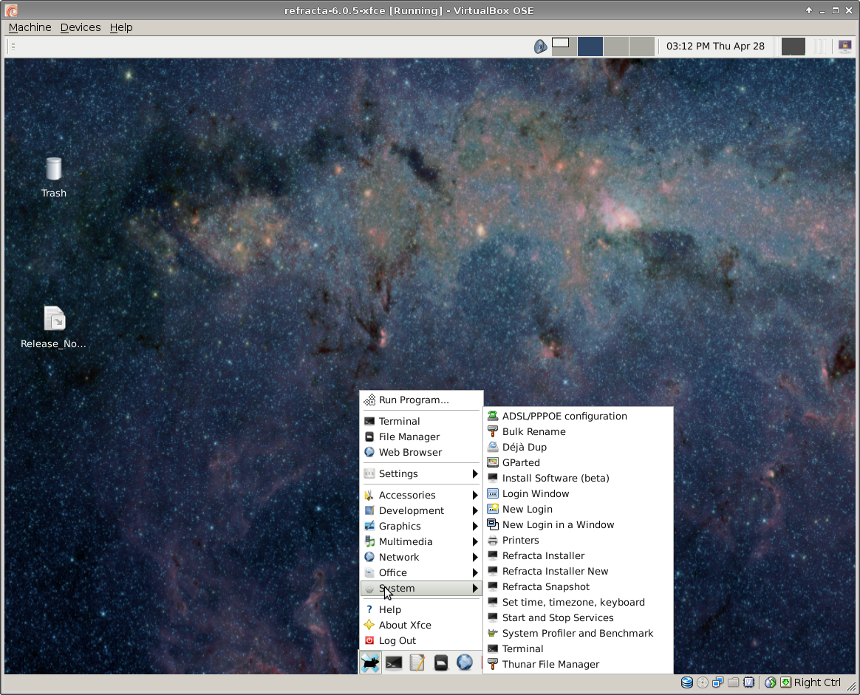Click the VirtualBox hard disk status icon
860x695 pixels.
687,683
